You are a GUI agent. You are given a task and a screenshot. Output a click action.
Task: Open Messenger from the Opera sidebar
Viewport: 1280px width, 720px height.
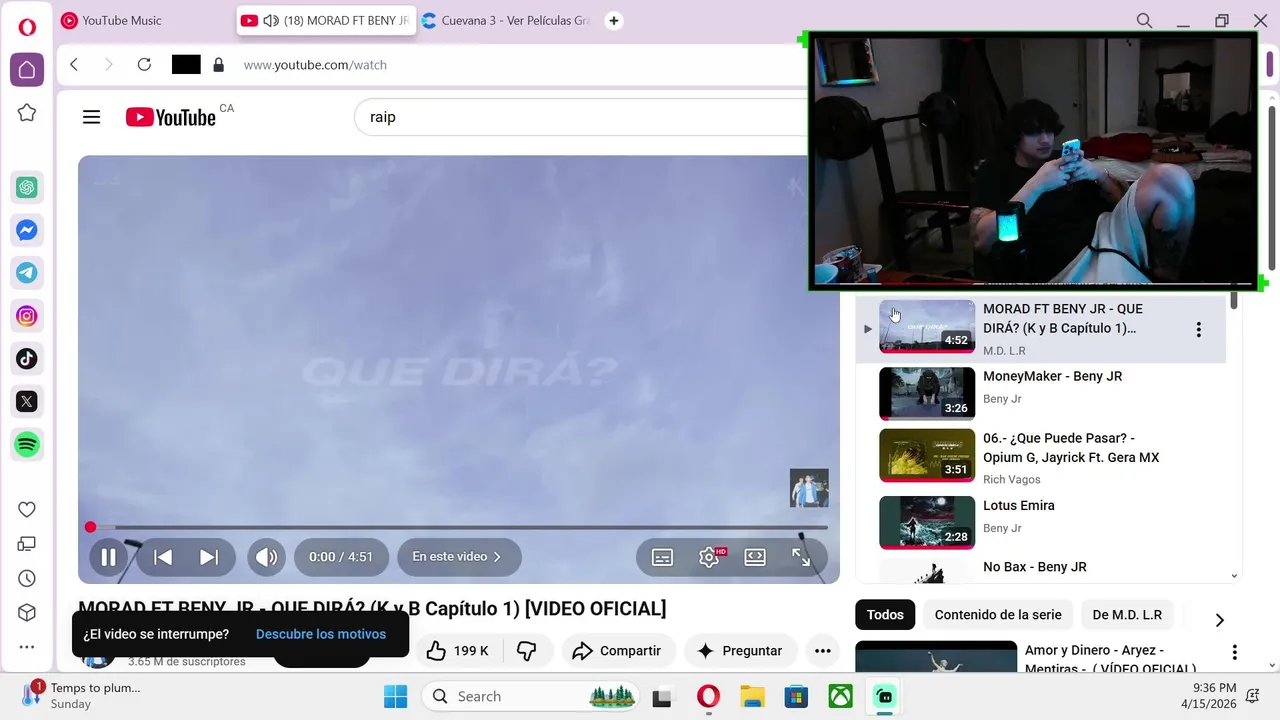pyautogui.click(x=27, y=230)
